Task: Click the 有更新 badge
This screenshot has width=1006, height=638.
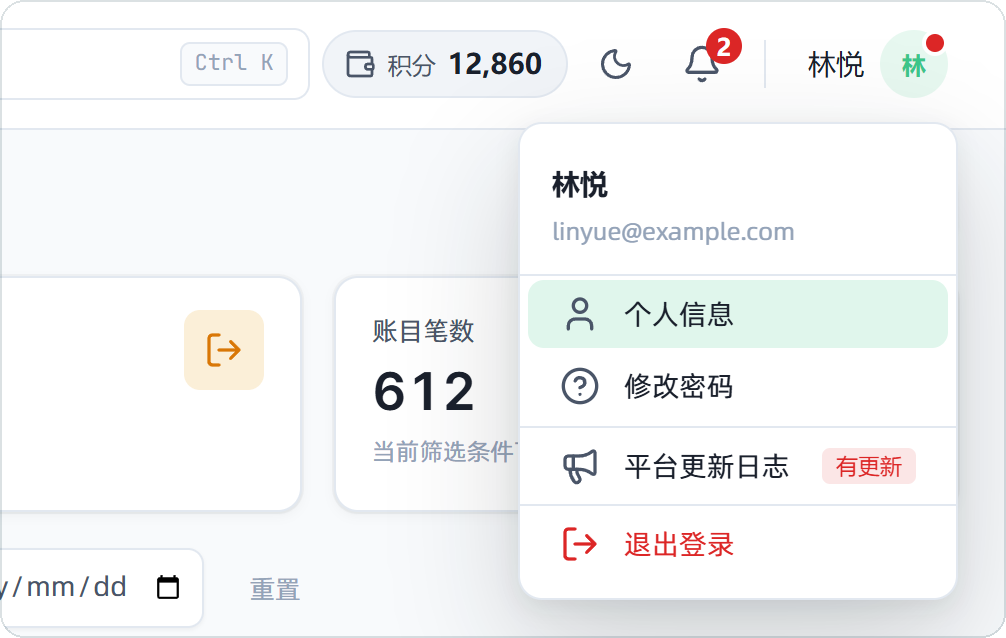Action: [x=869, y=466]
